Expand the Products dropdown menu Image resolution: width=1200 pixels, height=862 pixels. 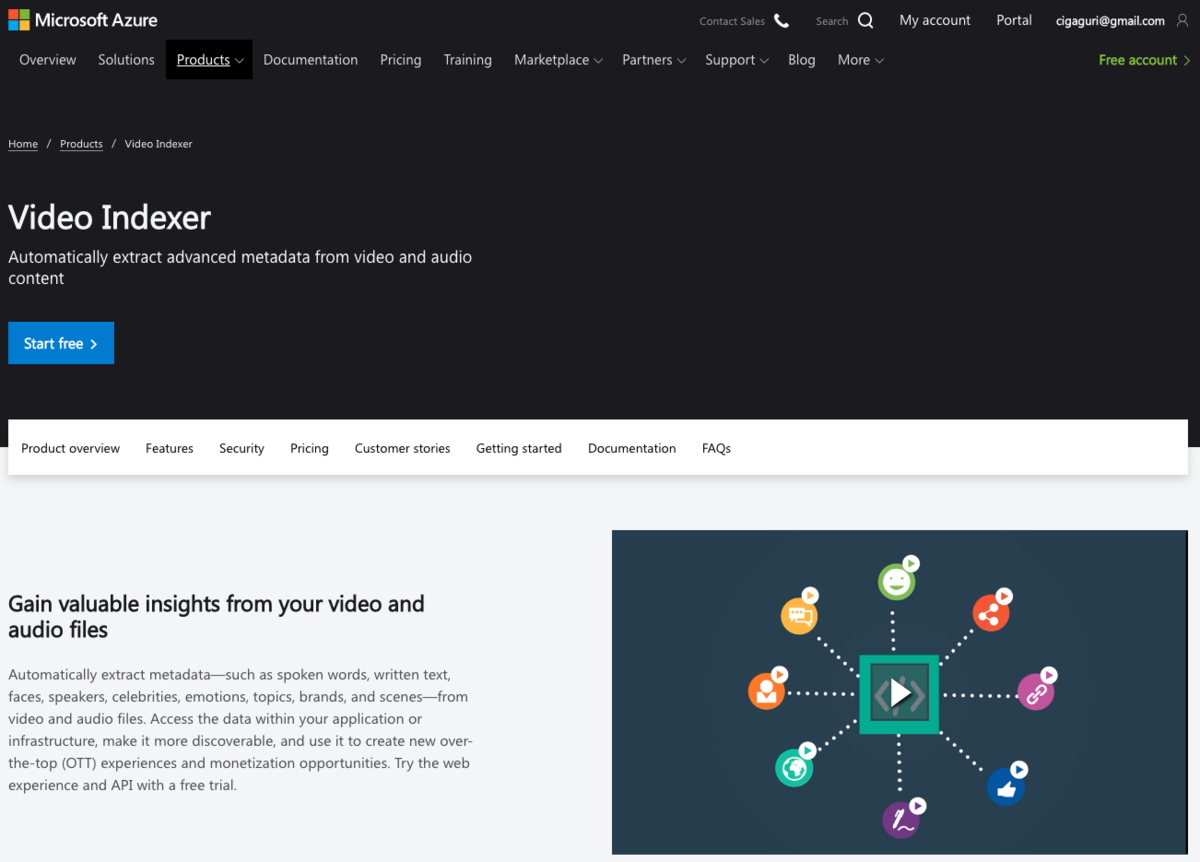(209, 60)
